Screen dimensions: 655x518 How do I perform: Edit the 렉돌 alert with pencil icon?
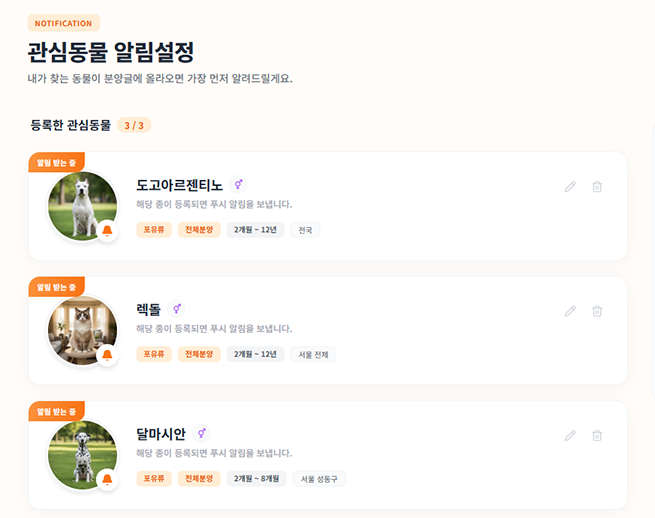570,311
